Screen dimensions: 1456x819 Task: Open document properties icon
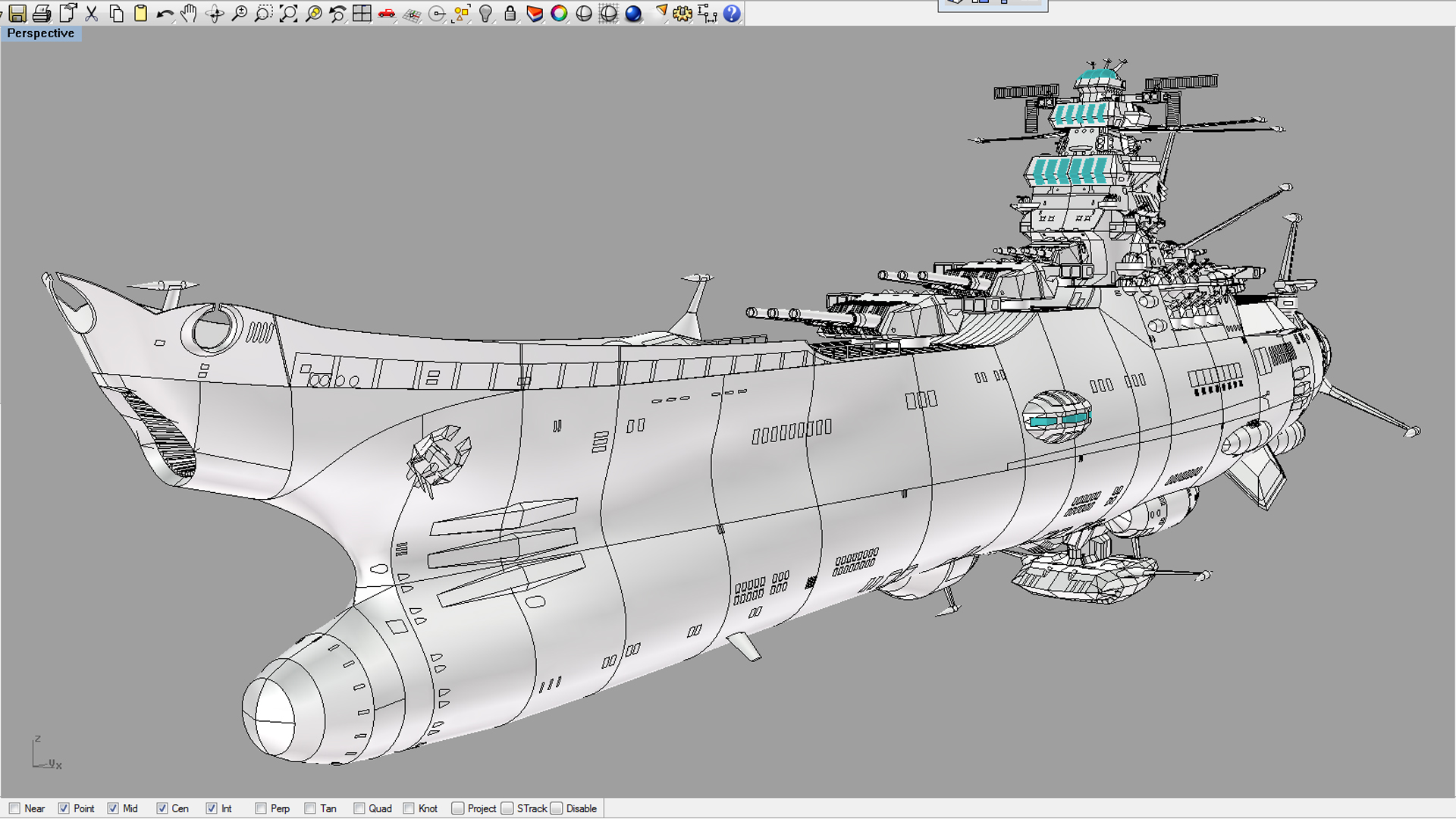67,13
